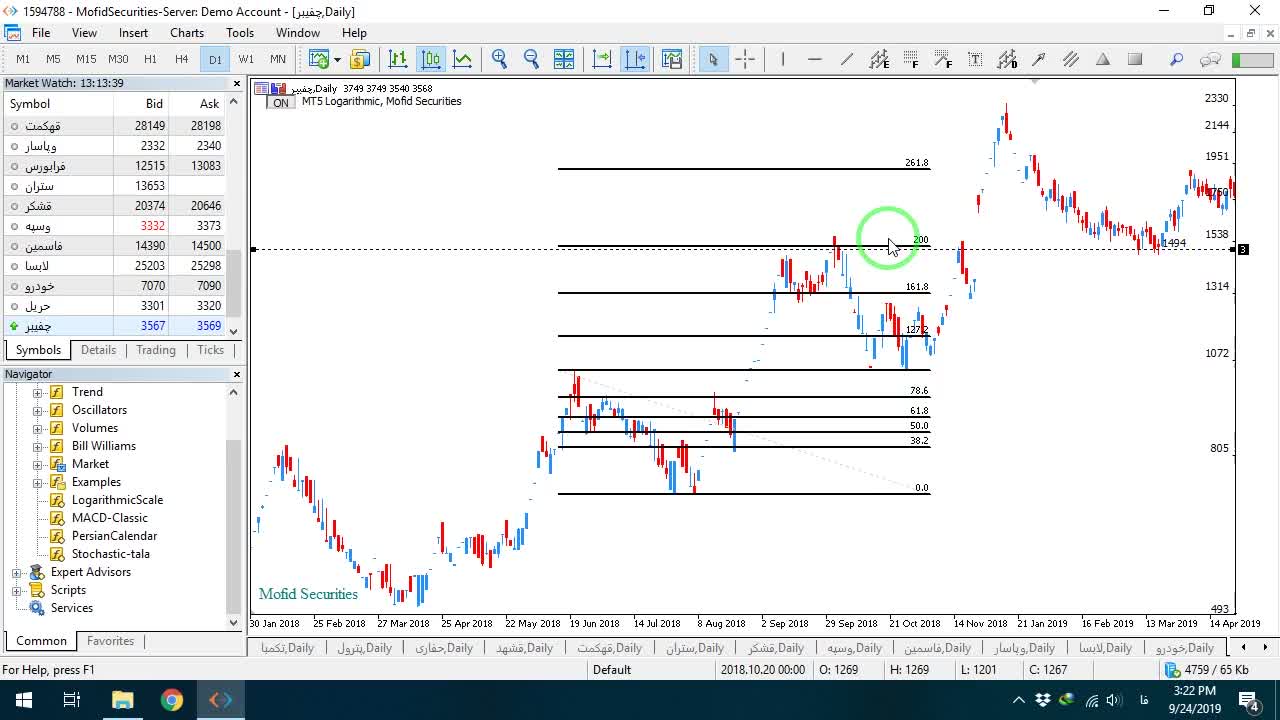Viewport: 1280px width, 720px height.
Task: Expand the Trend indicators node
Action: (x=38, y=392)
